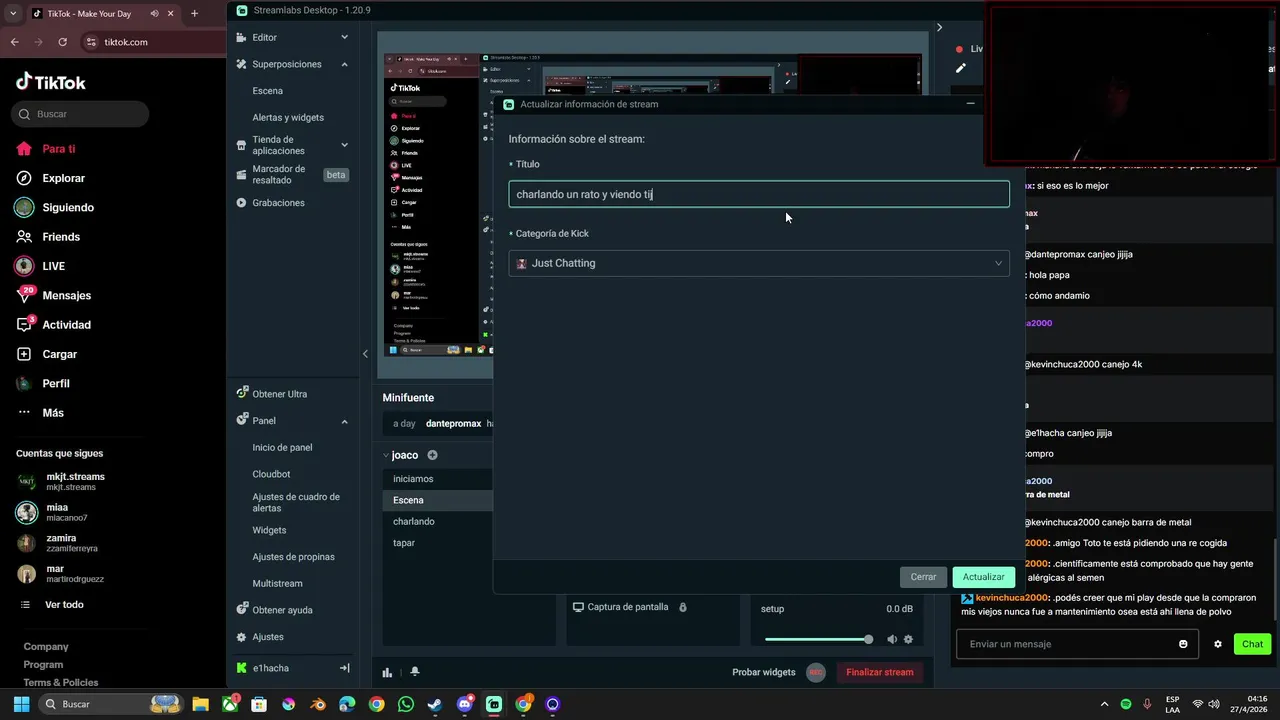1280x720 pixels.
Task: Open Steam from the taskbar
Action: tap(435, 704)
